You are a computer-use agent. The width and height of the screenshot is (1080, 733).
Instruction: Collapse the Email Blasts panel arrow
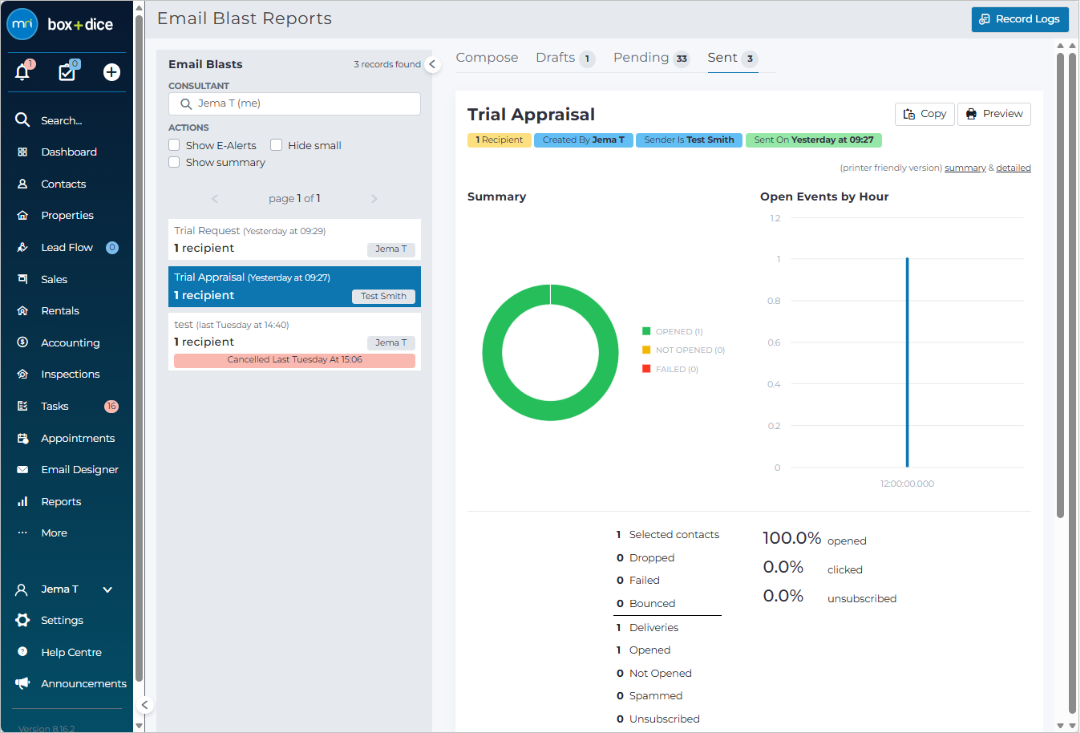tap(433, 64)
